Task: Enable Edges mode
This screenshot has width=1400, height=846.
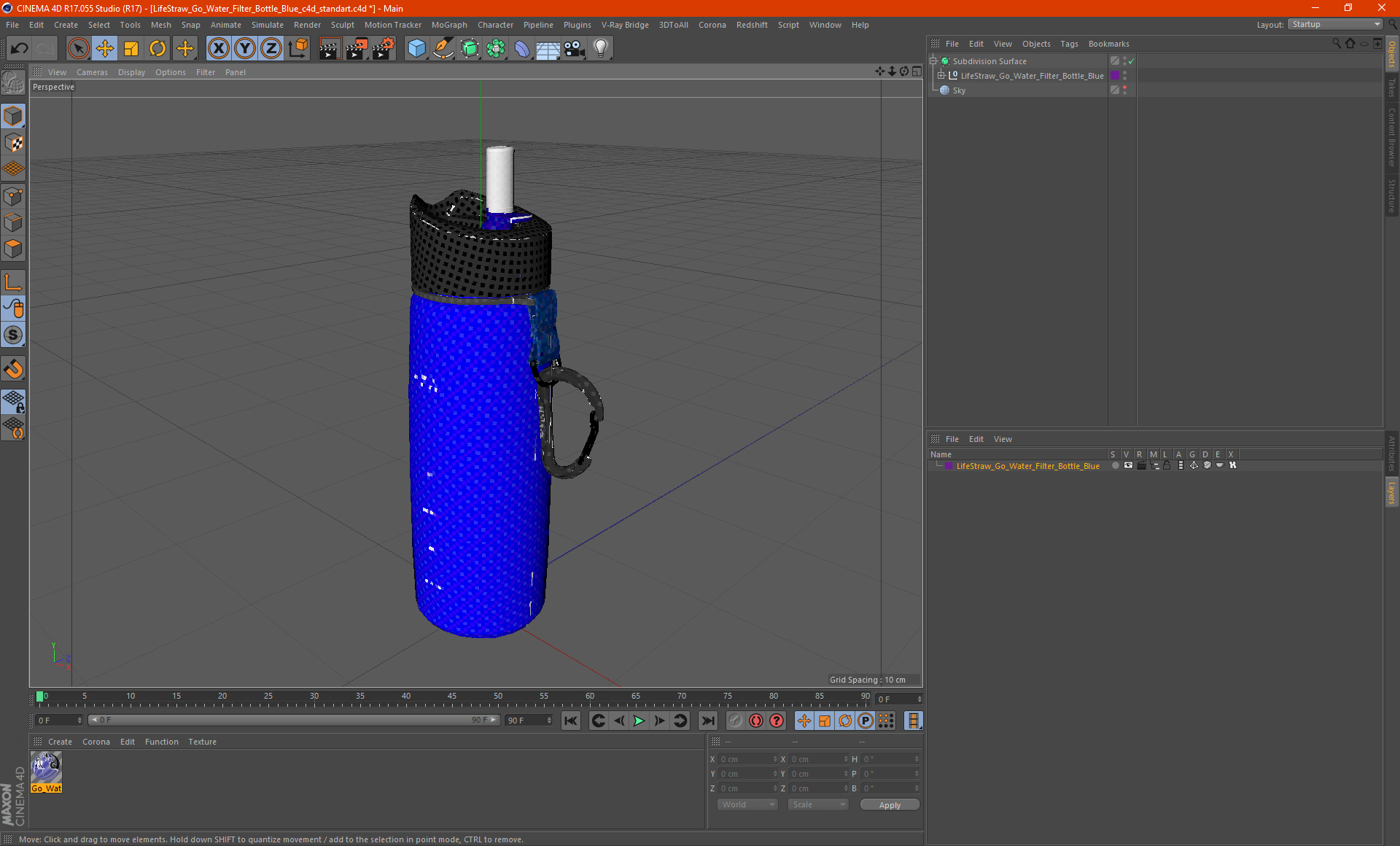Action: click(13, 222)
